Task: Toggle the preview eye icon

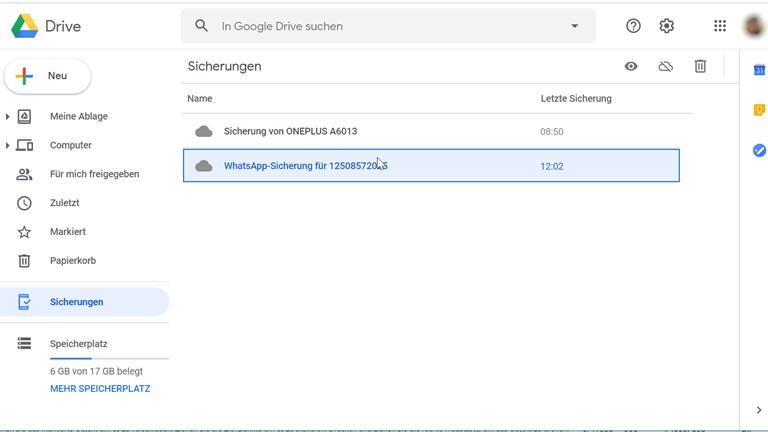Action: click(631, 66)
